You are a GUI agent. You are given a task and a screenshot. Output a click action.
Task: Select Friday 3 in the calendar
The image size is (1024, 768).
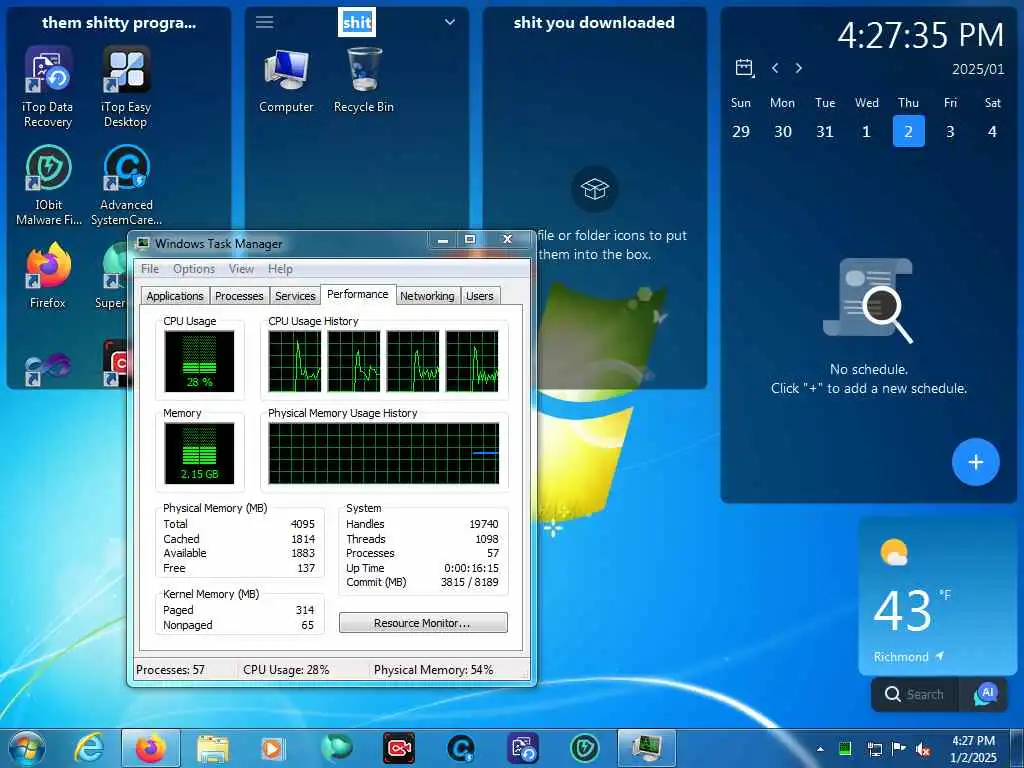tap(950, 131)
